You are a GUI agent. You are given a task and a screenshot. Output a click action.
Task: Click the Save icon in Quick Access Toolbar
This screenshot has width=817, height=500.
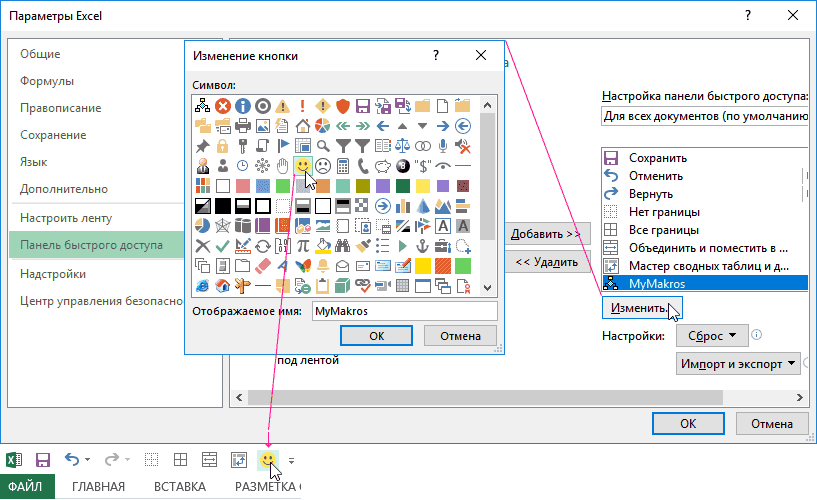click(43, 460)
